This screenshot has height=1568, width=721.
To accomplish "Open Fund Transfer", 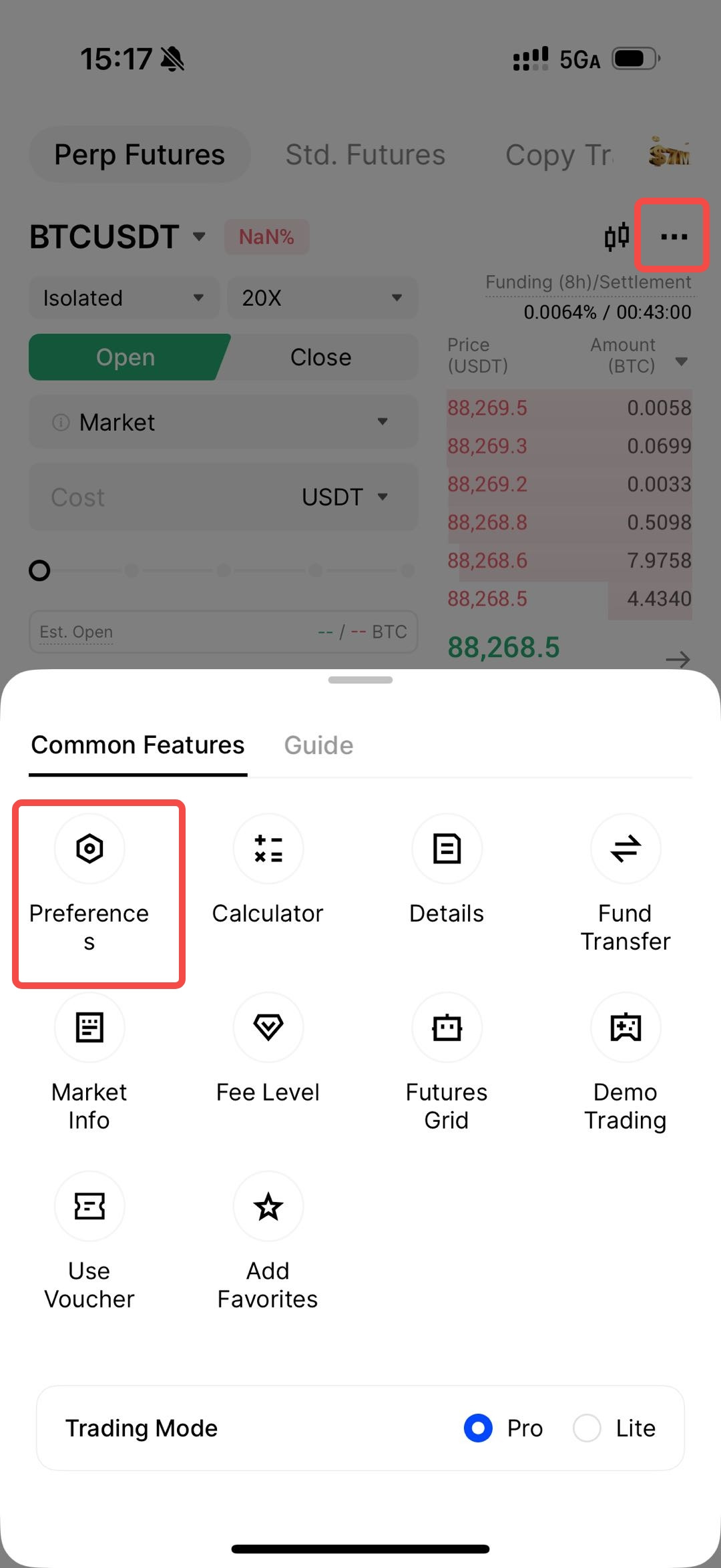I will pos(626,849).
